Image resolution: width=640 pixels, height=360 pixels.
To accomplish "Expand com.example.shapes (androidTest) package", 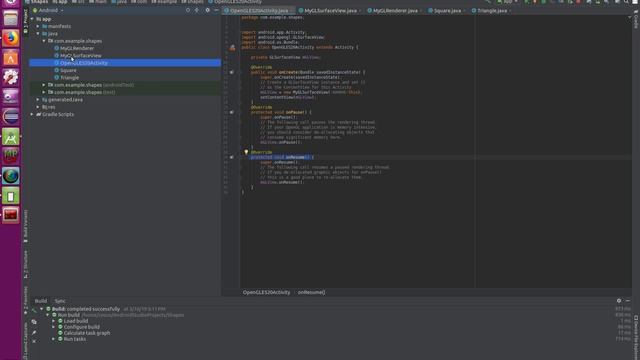I will pyautogui.click(x=44, y=85).
